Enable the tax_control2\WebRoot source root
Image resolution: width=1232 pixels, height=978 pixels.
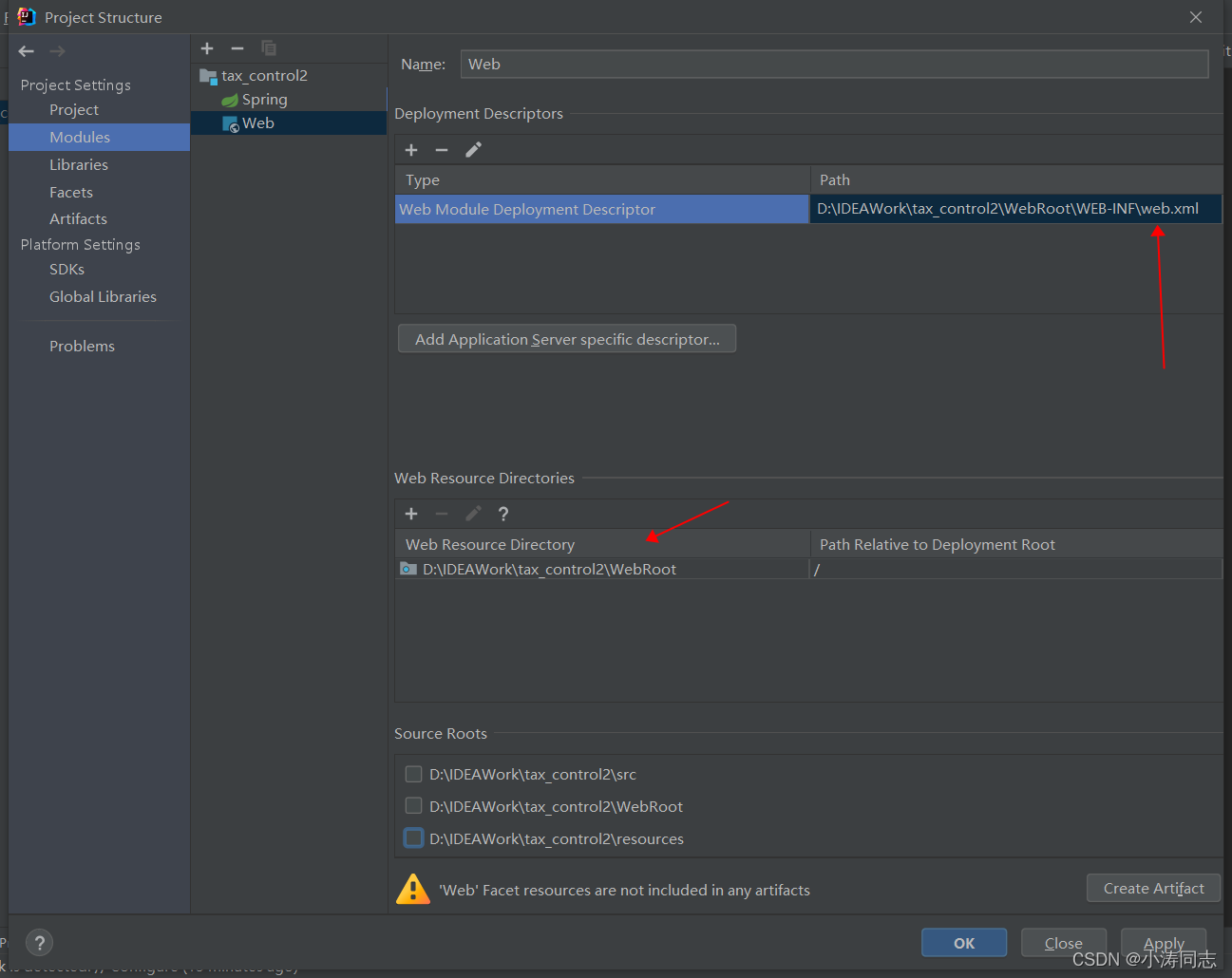413,806
